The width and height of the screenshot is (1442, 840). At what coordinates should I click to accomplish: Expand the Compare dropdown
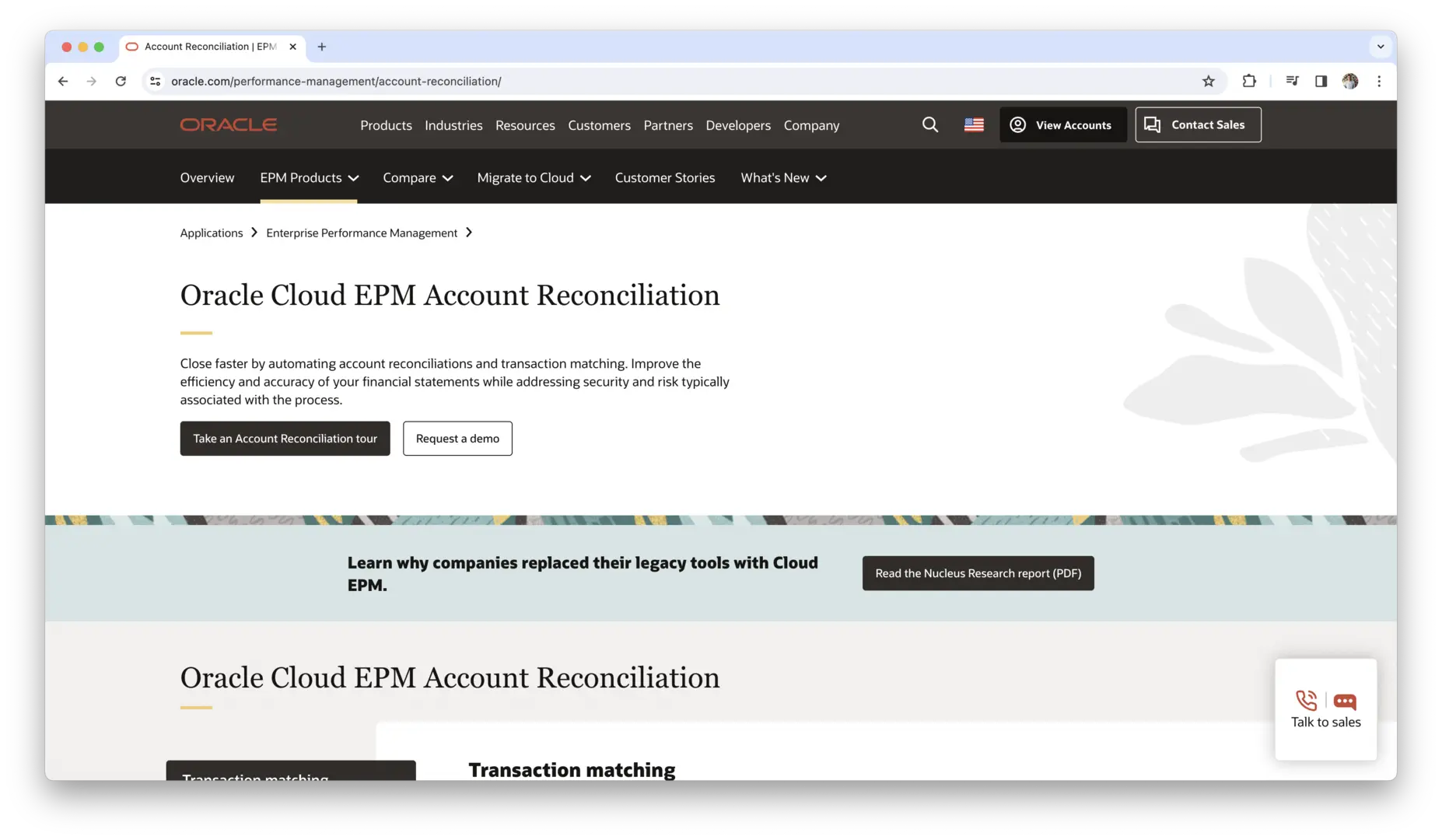pos(418,177)
